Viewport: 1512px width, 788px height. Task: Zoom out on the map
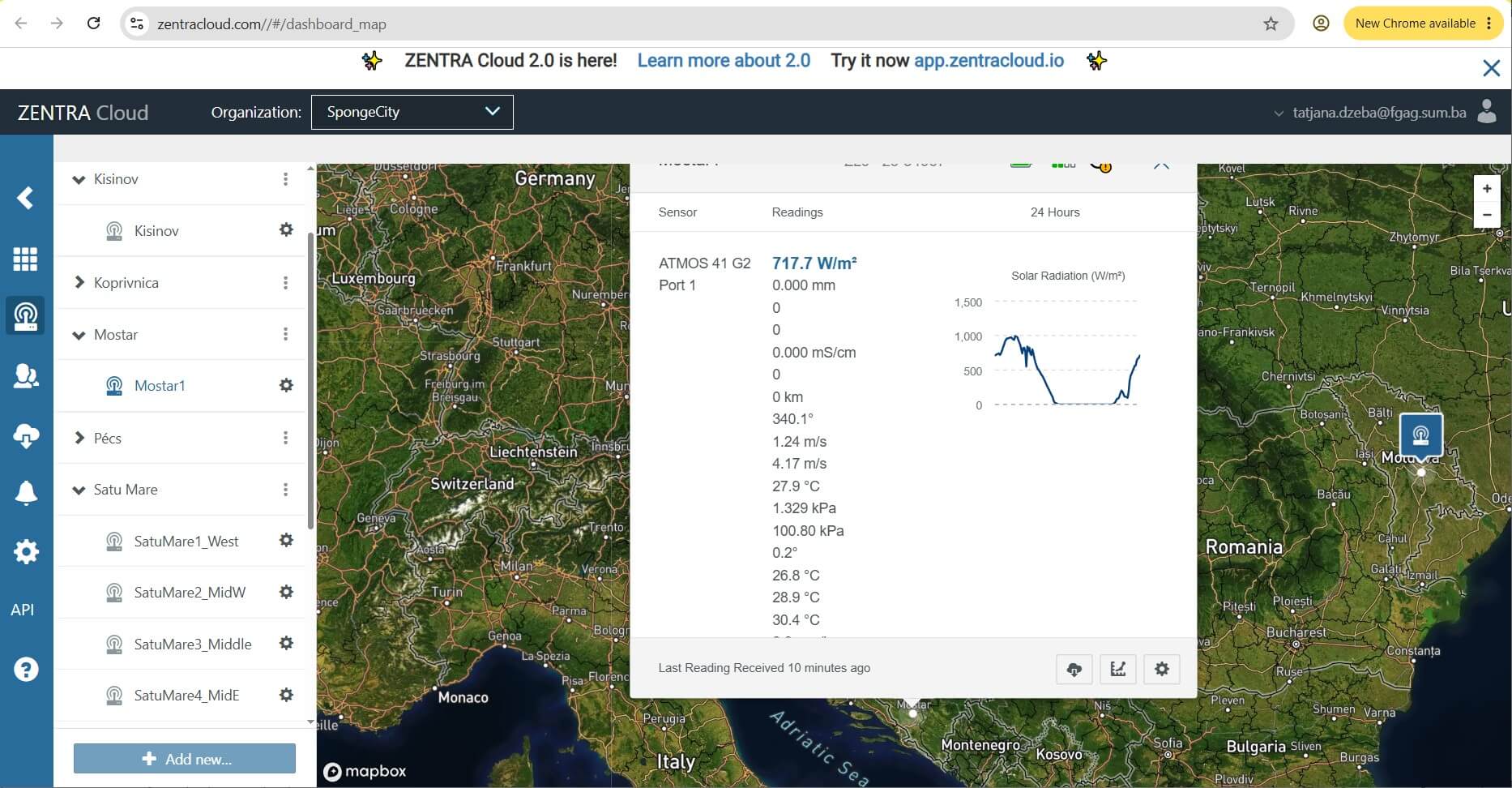click(1487, 215)
